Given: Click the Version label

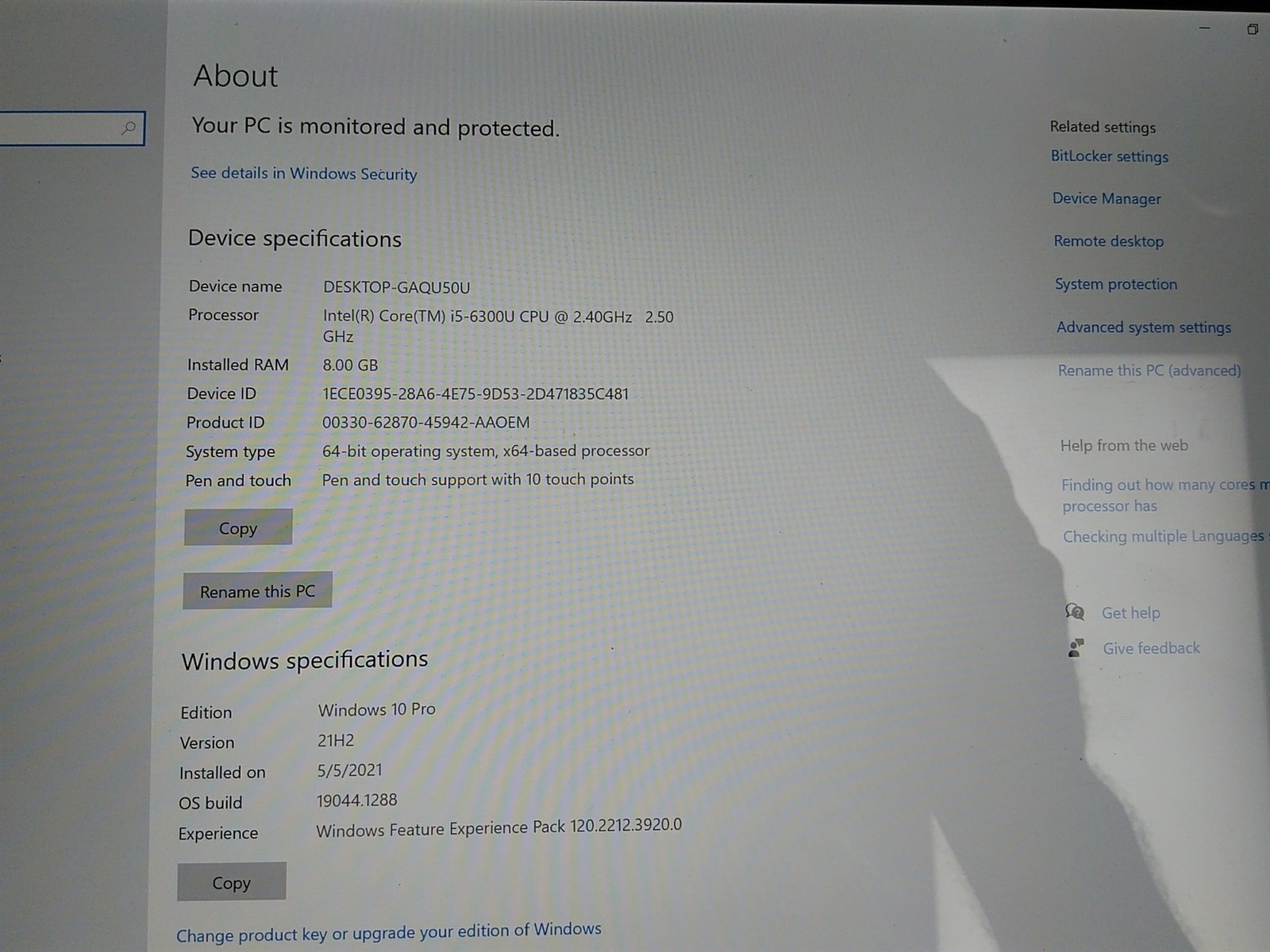Looking at the screenshot, I should (206, 743).
